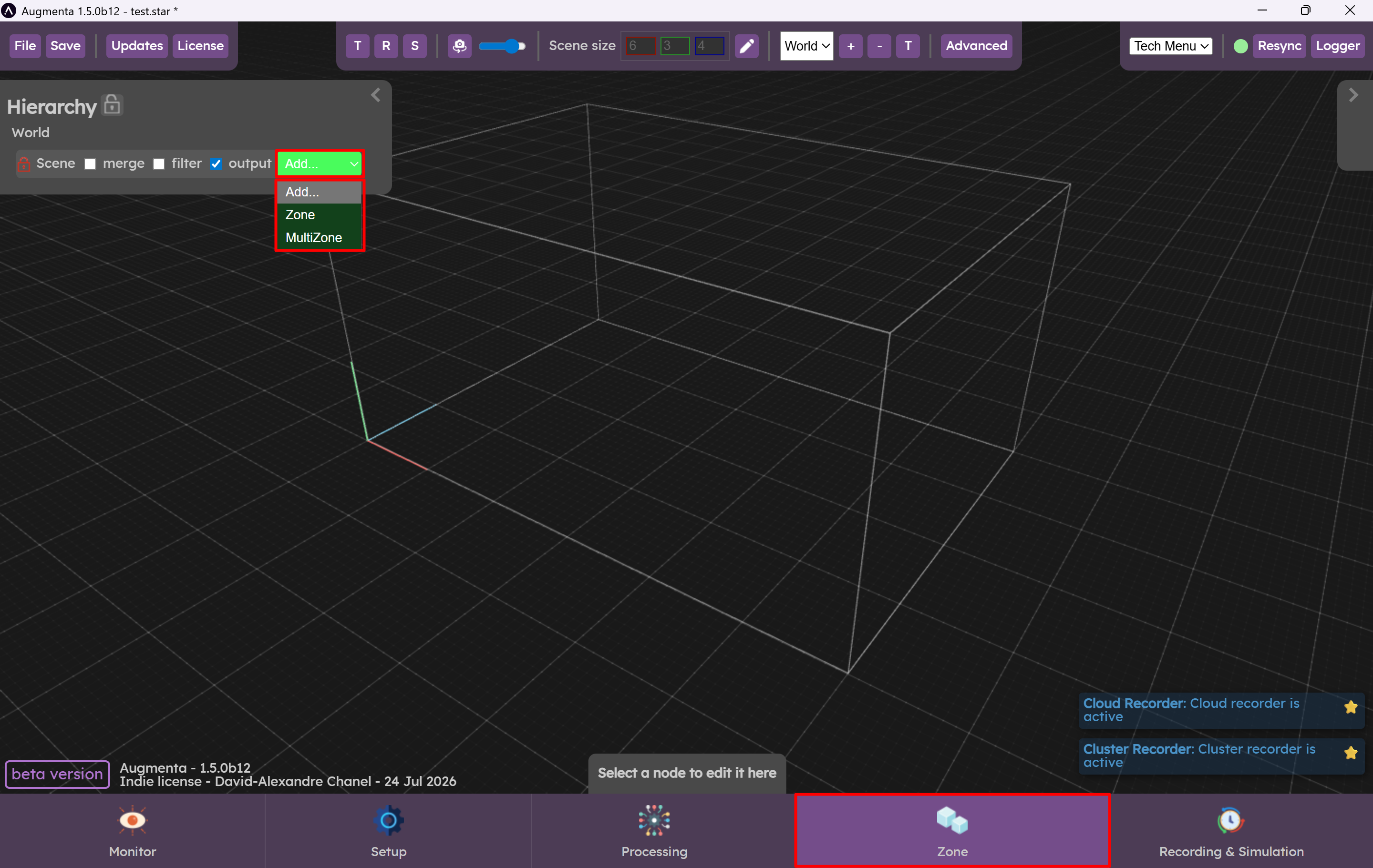
Task: Star the Cluster Recorder notification
Action: pyautogui.click(x=1350, y=753)
